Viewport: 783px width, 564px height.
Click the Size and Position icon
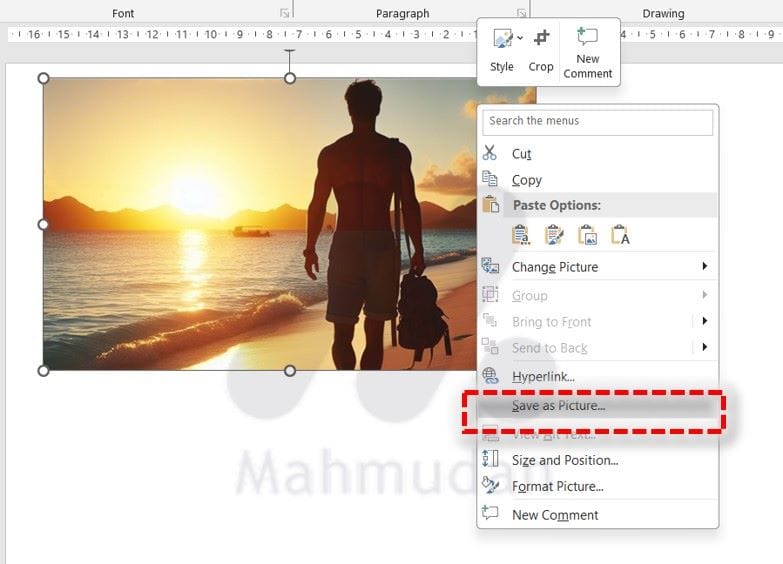tap(490, 459)
